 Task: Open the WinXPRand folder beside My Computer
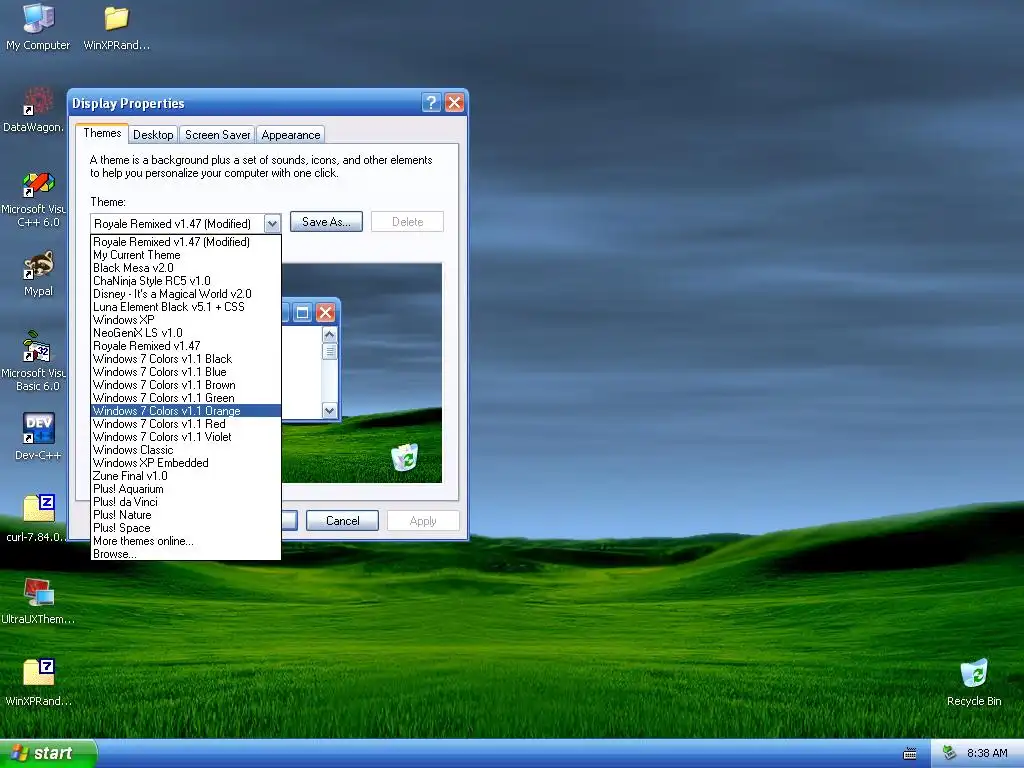(x=116, y=26)
